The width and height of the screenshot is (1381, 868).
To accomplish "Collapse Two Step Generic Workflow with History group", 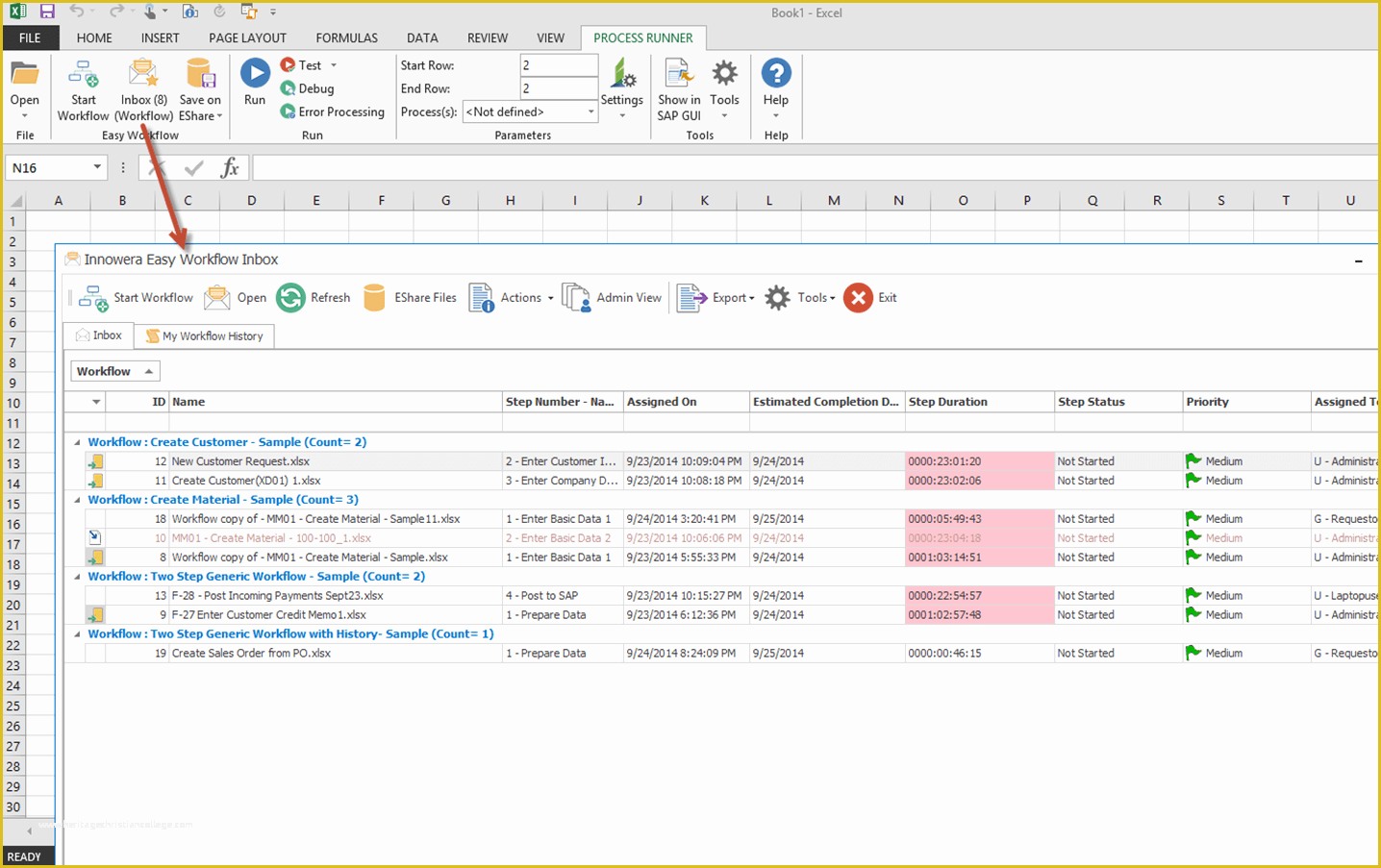I will [78, 634].
